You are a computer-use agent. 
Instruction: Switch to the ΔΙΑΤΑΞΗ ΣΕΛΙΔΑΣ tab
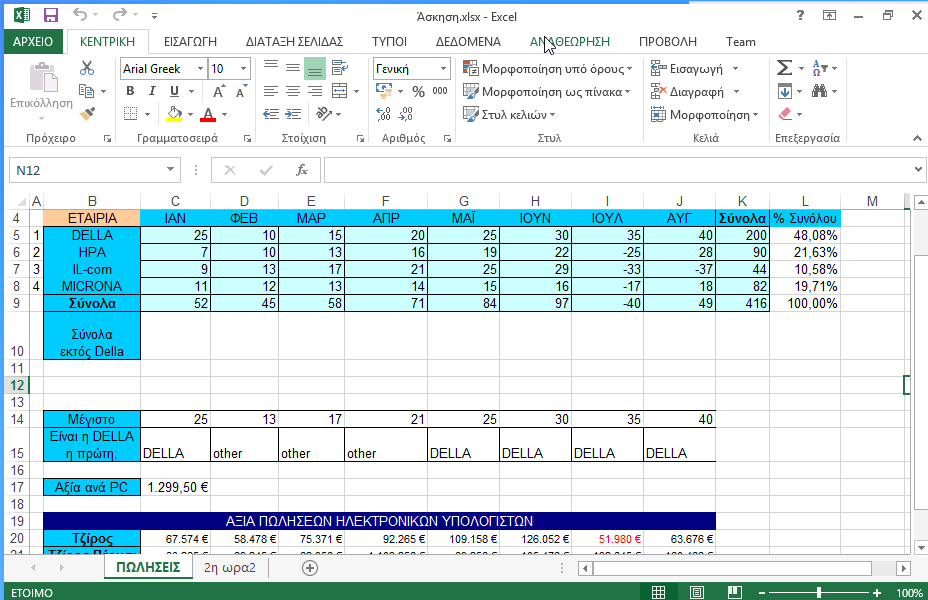pos(294,41)
